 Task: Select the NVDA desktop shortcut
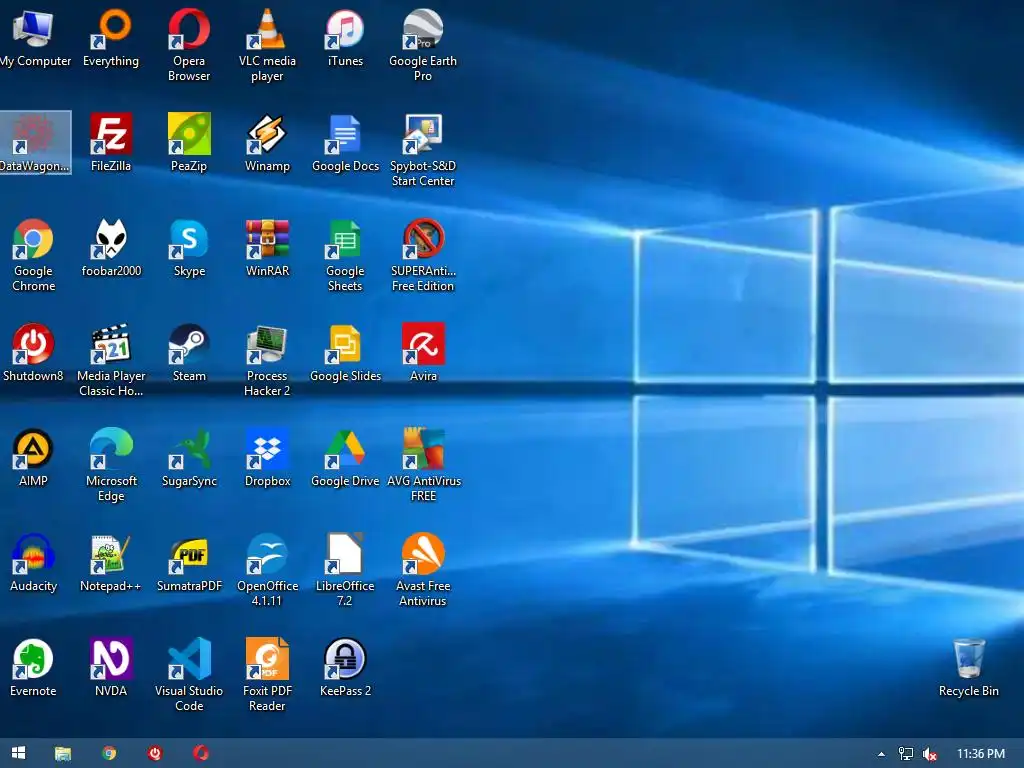point(111,668)
